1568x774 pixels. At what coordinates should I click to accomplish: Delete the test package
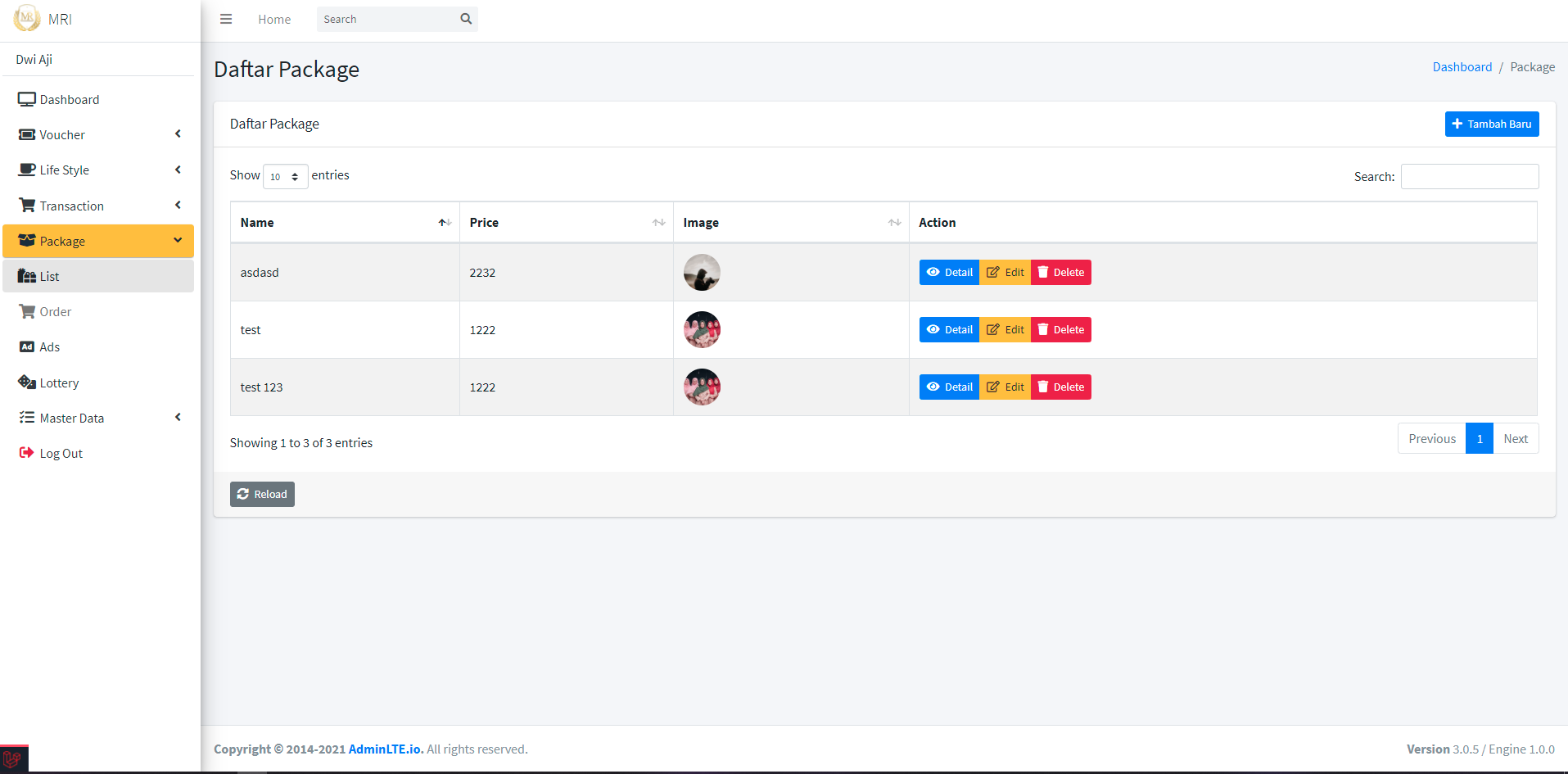tap(1061, 329)
